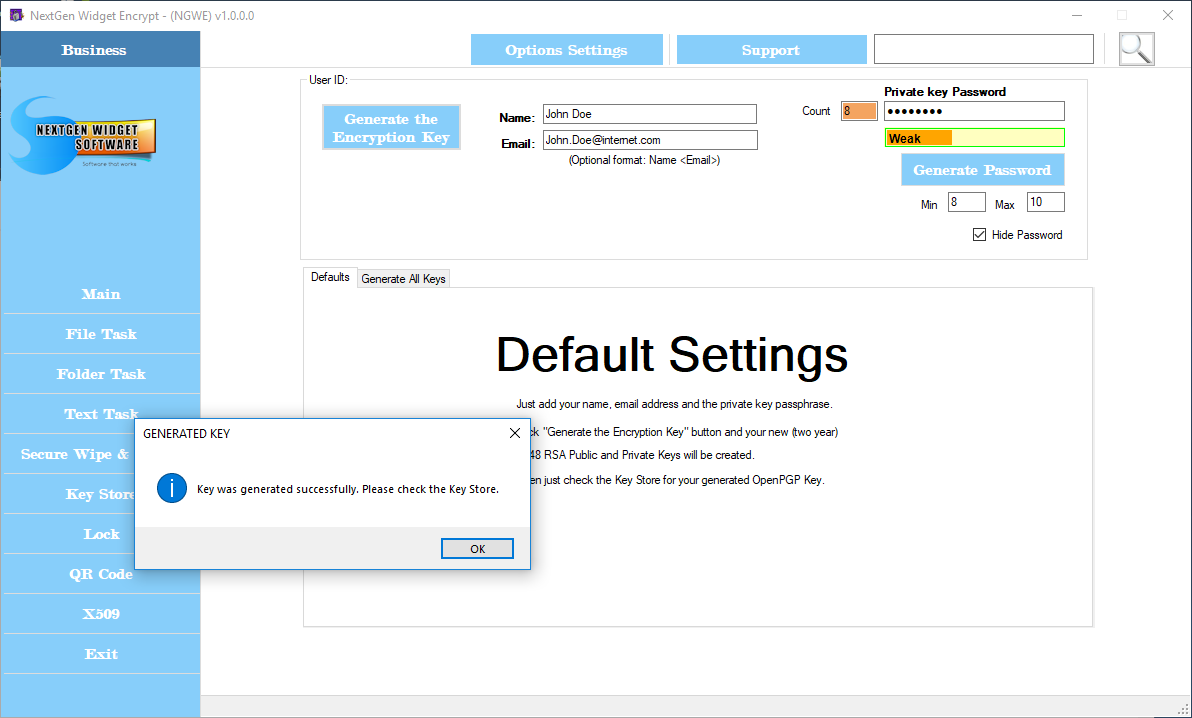Image resolution: width=1192 pixels, height=718 pixels.
Task: Click the app icon in the title bar
Action: (16, 15)
